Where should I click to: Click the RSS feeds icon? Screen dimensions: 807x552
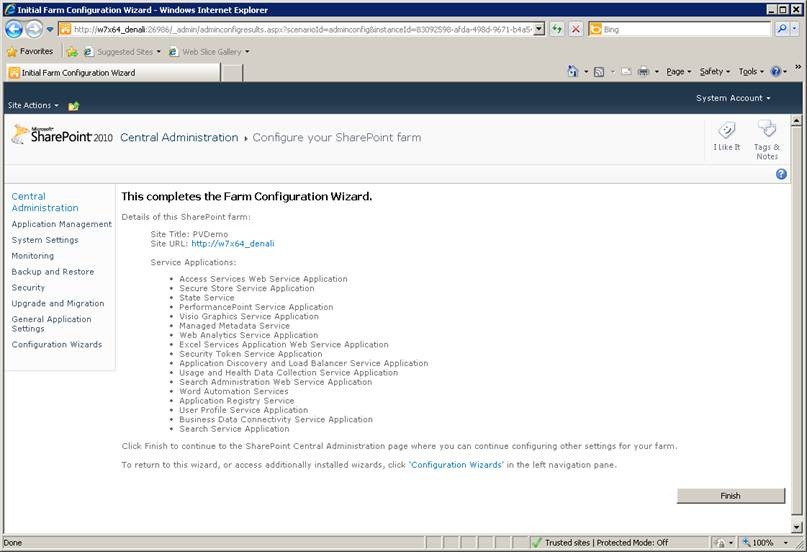click(x=599, y=72)
